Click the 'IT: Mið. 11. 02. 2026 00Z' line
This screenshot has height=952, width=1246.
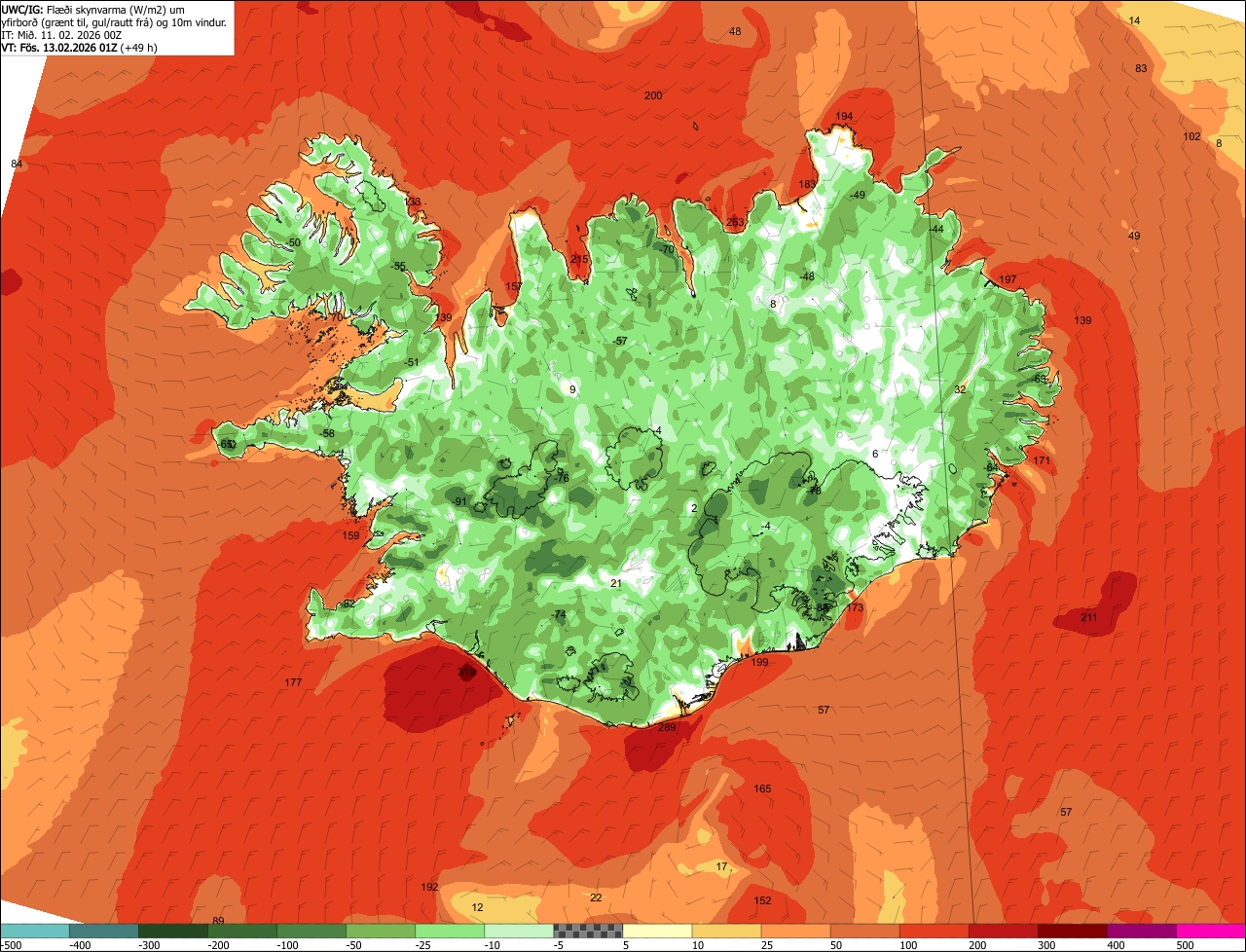coord(61,34)
